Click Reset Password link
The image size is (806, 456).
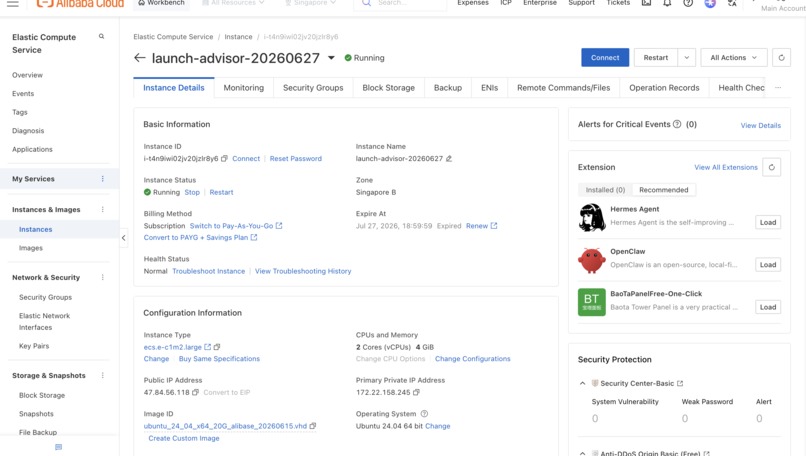pos(296,159)
